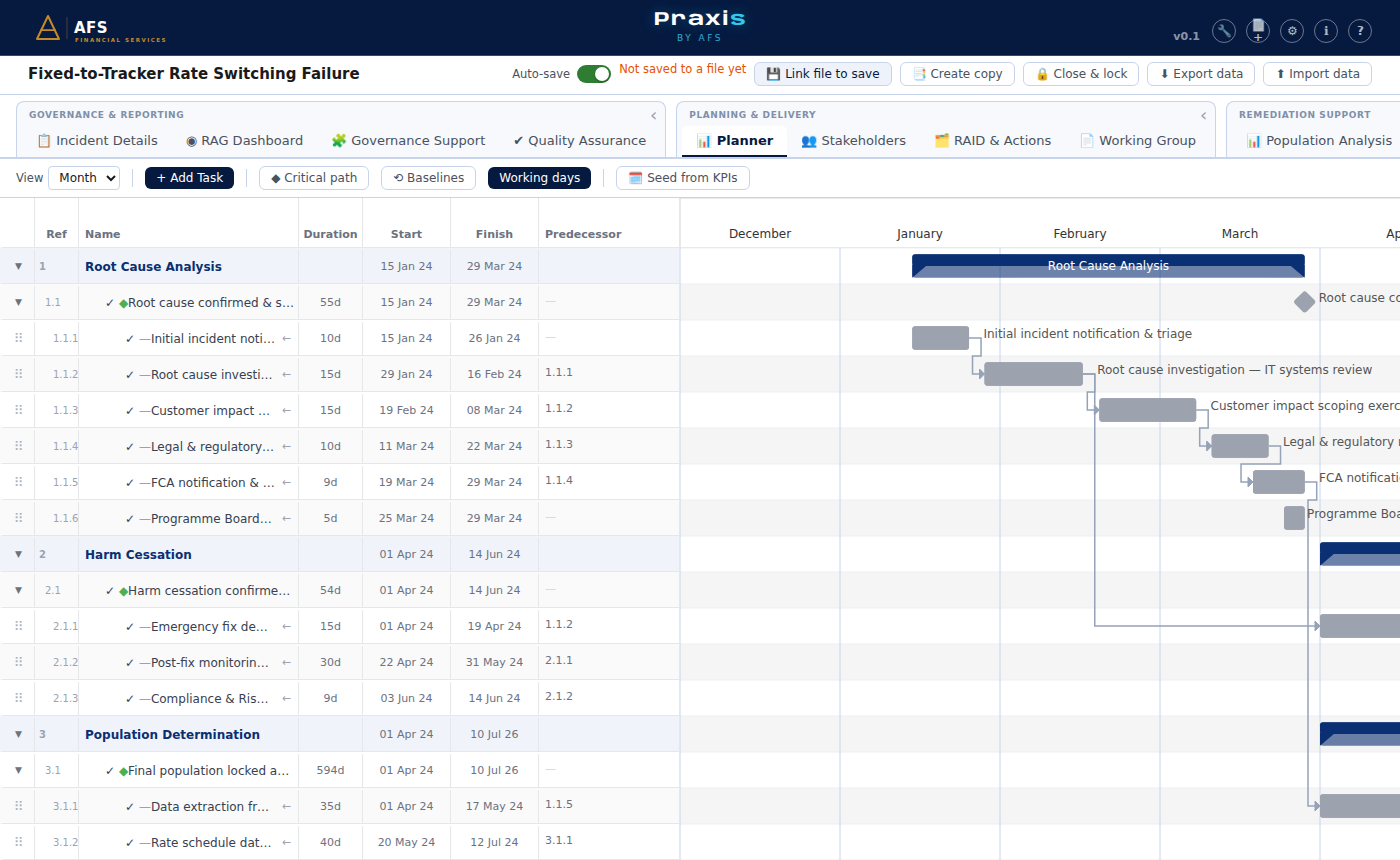Click Close & lock button
The width and height of the screenshot is (1400, 860).
(1081, 74)
